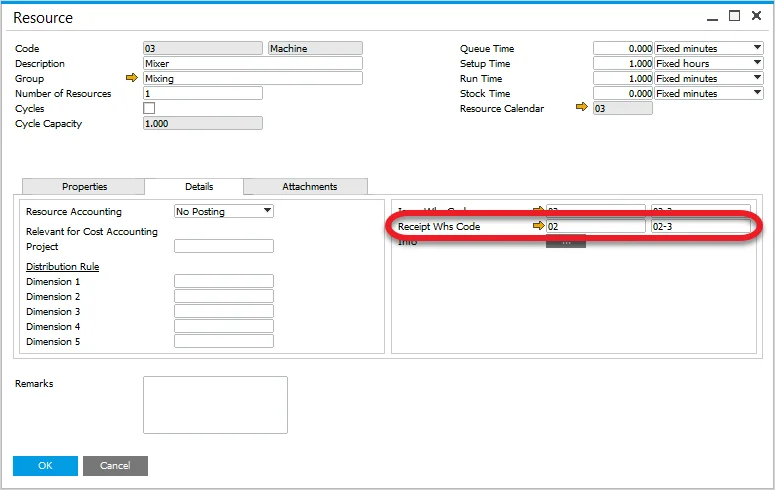Toggle the Cycles checkbox
Screen dimensions: 775x490
click(x=149, y=108)
